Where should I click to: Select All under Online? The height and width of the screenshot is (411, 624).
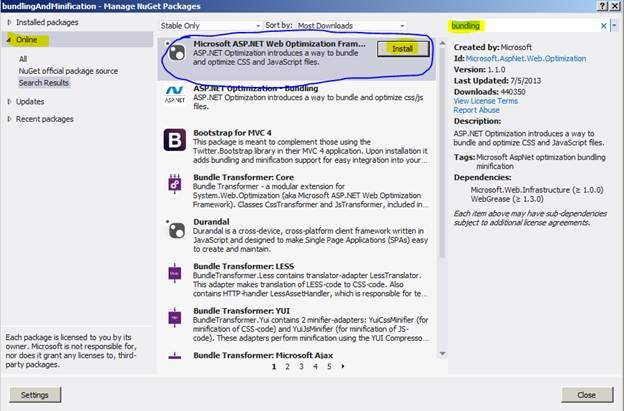point(23,59)
